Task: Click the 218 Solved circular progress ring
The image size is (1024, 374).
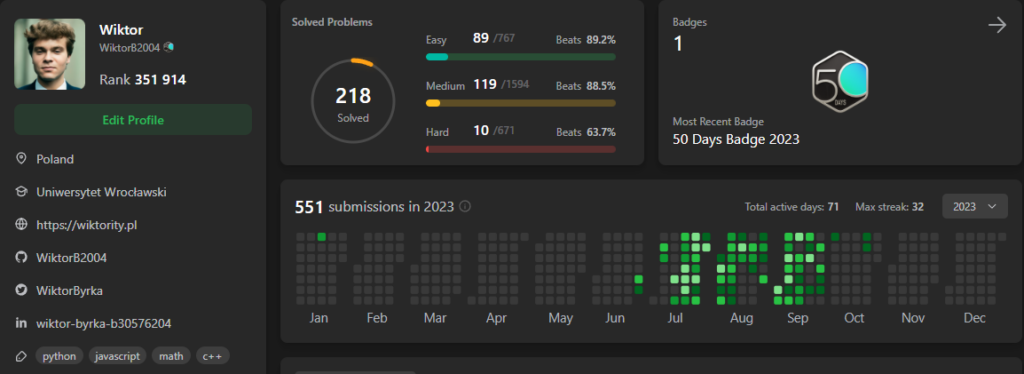Action: pos(353,101)
